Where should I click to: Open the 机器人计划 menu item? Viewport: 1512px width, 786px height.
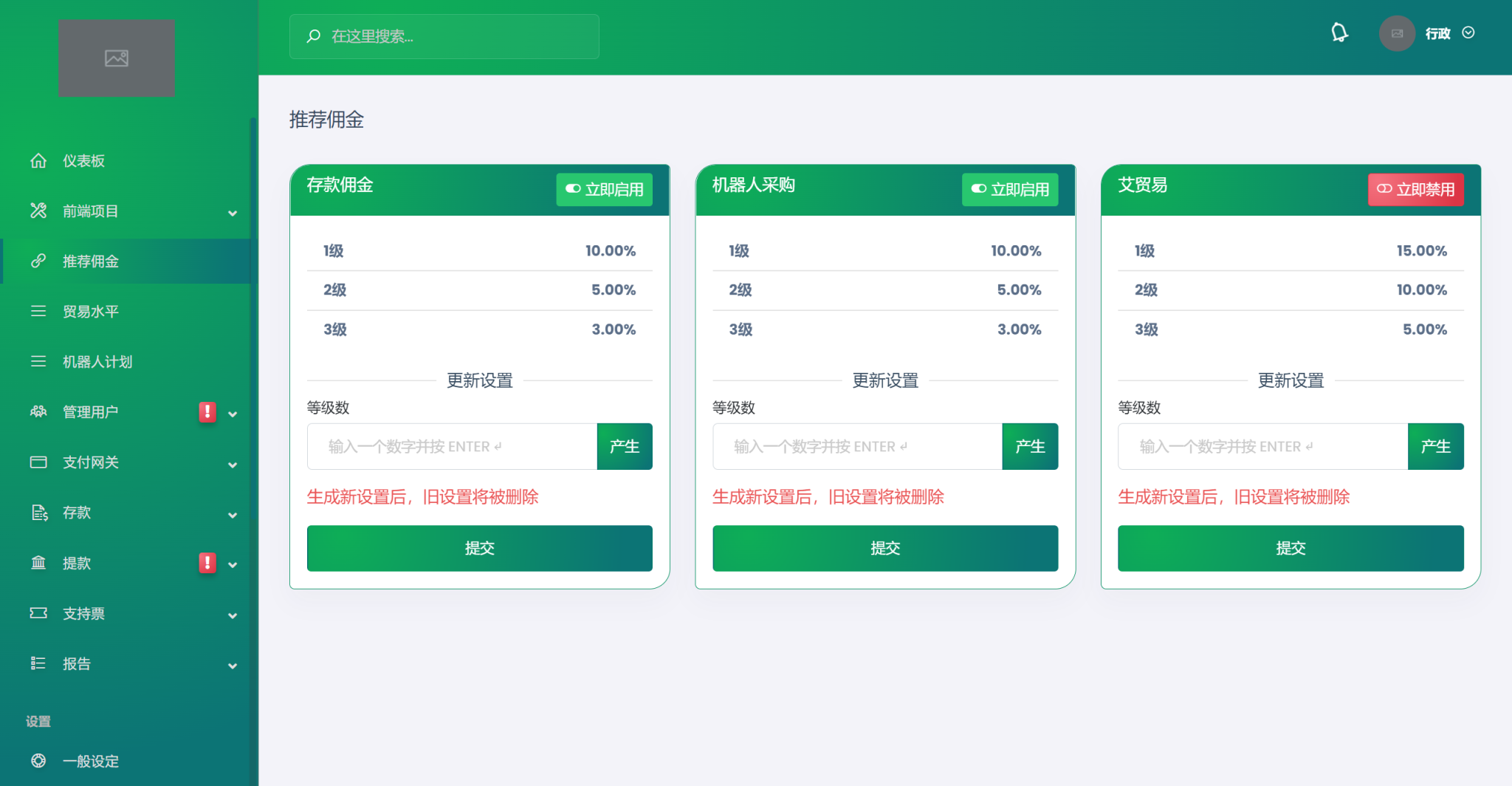coord(97,362)
